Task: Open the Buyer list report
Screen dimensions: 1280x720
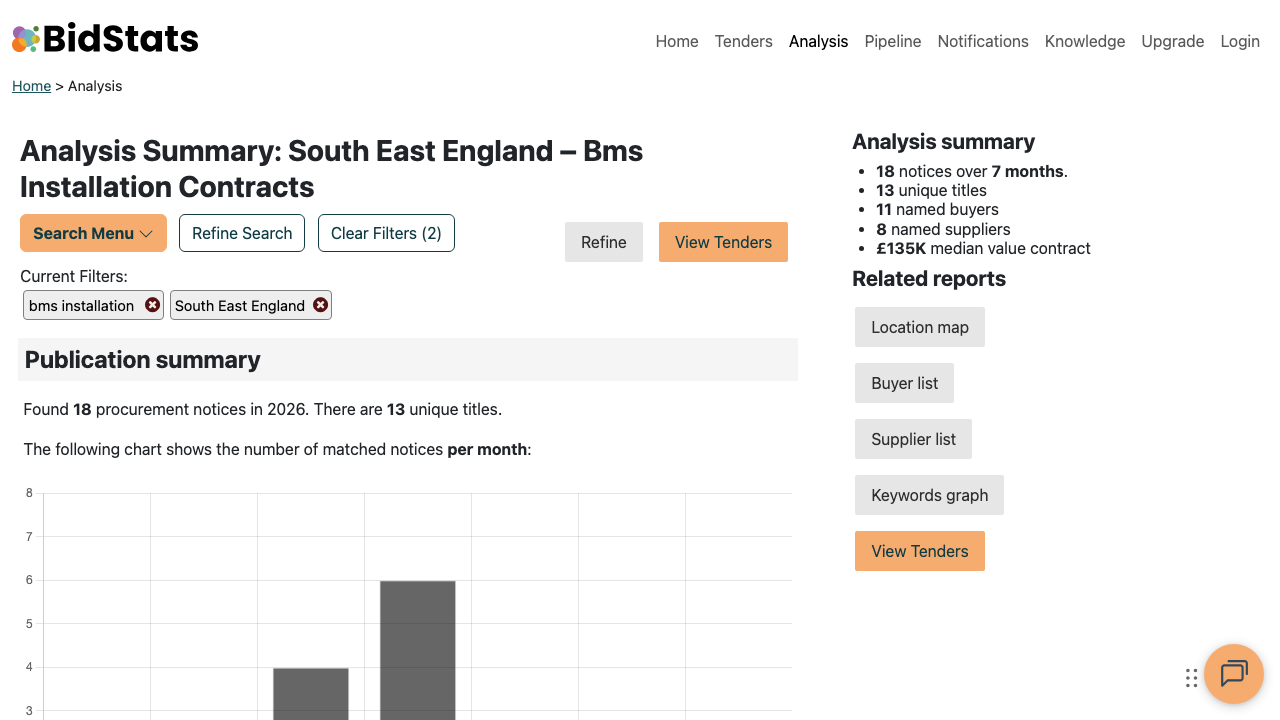Action: click(x=904, y=383)
